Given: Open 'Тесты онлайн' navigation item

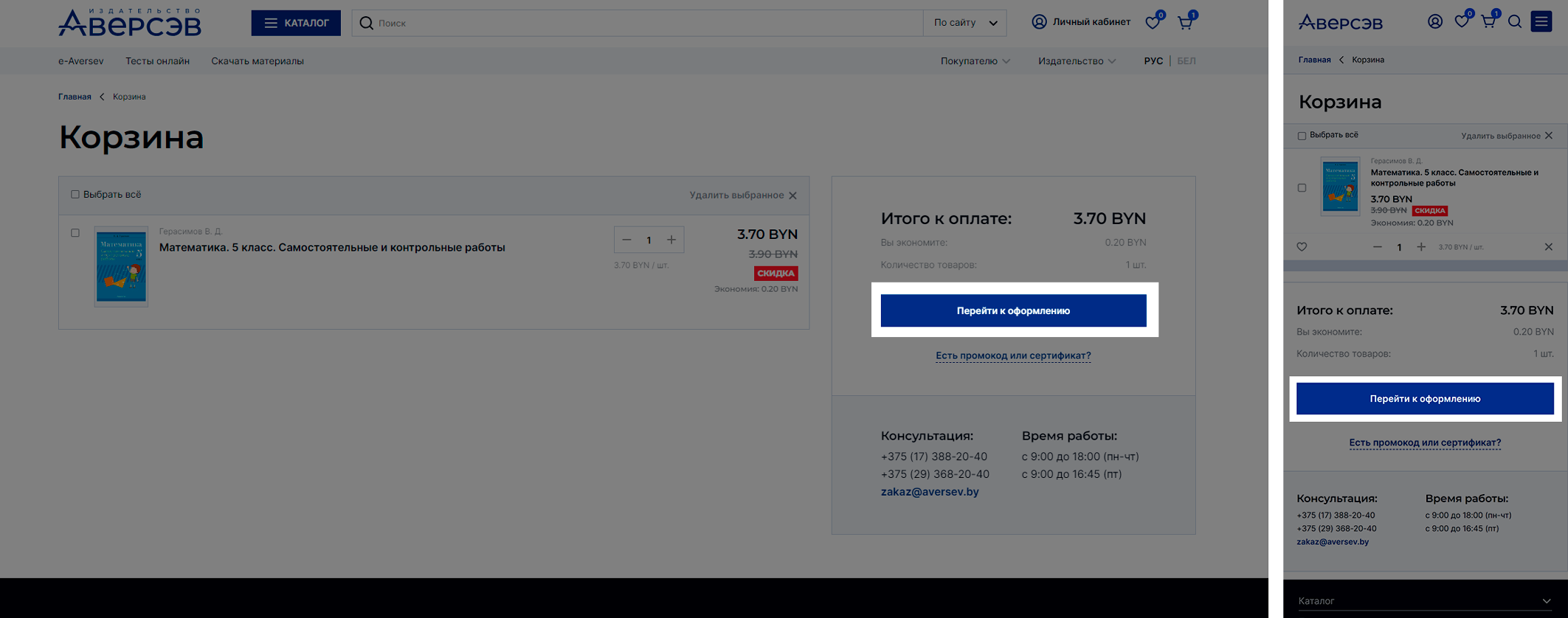Looking at the screenshot, I should 157,61.
